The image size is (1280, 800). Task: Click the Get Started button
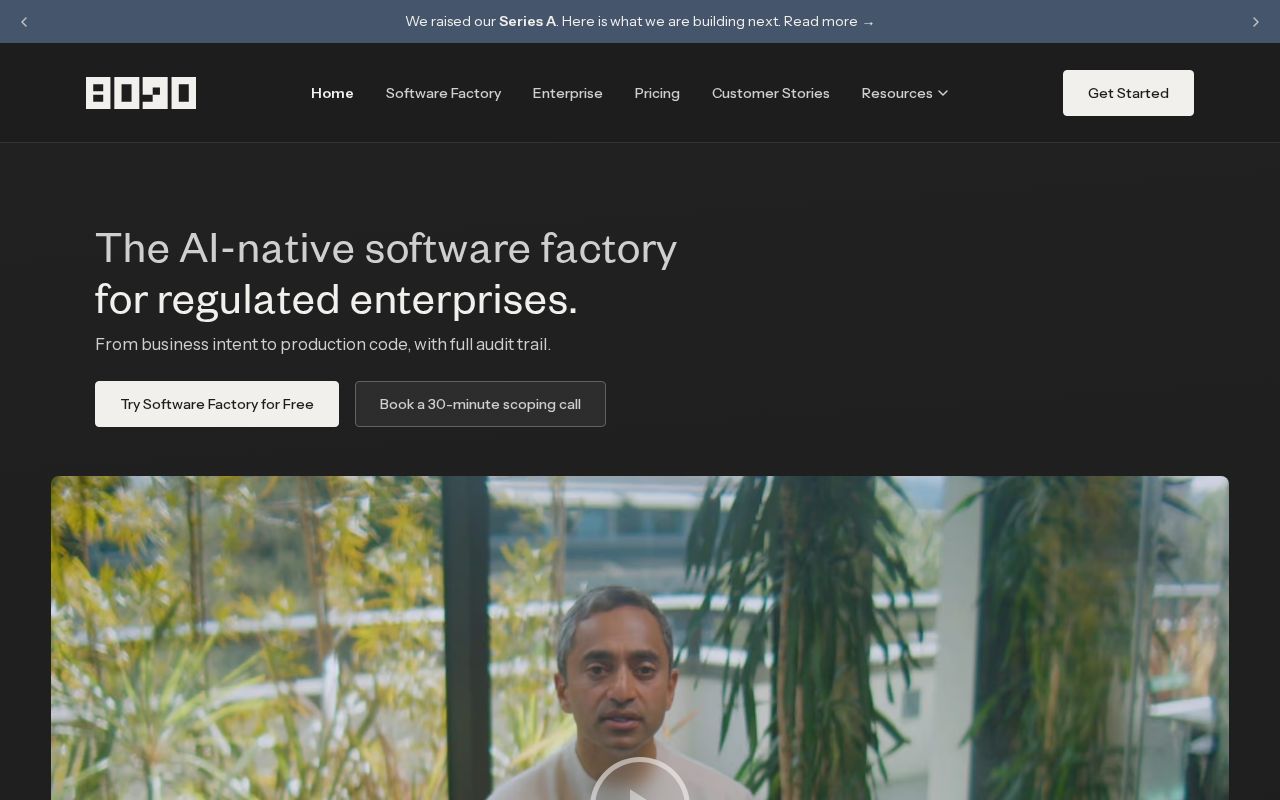click(1128, 93)
